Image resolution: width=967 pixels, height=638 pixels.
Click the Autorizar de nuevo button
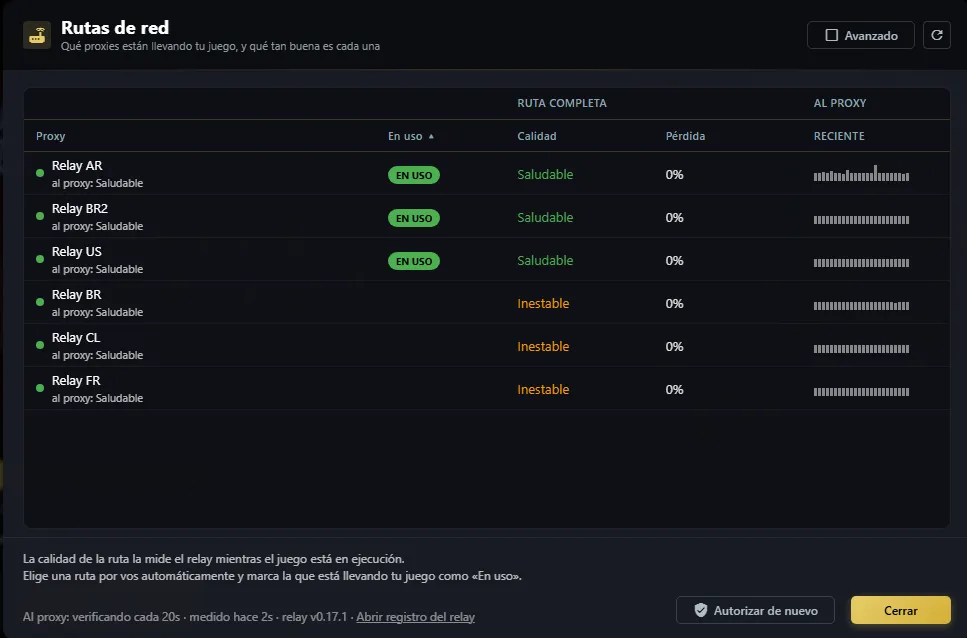pos(755,610)
